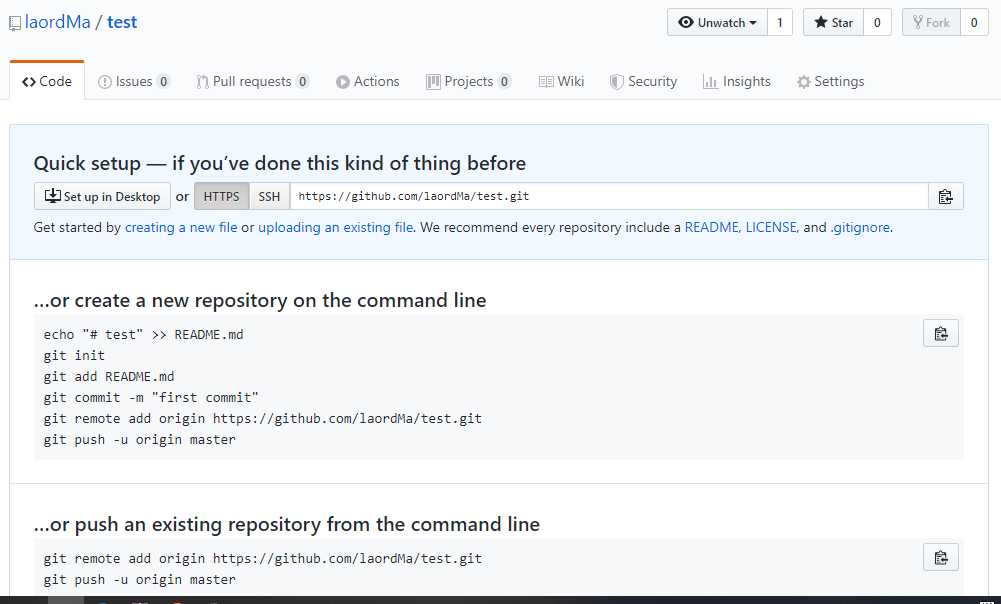Open the Code tab
Image resolution: width=1001 pixels, height=604 pixels.
click(x=47, y=81)
